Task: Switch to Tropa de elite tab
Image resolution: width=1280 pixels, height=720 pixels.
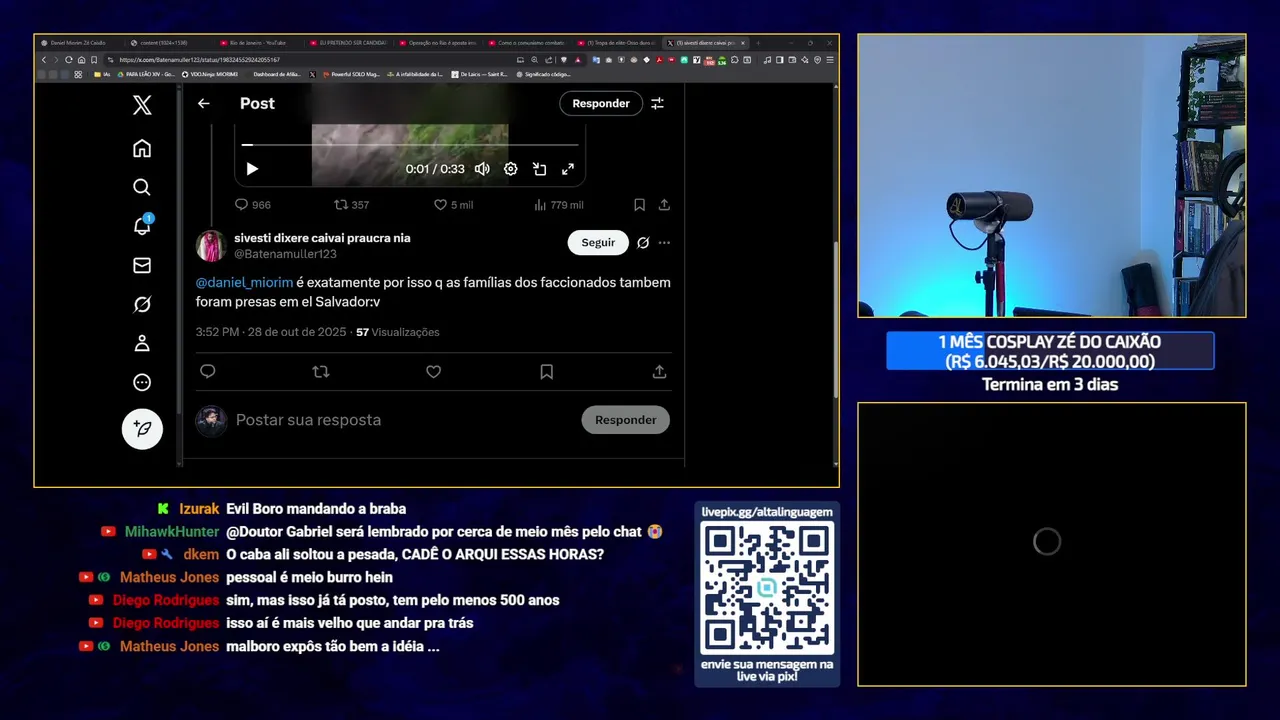Action: (616, 43)
